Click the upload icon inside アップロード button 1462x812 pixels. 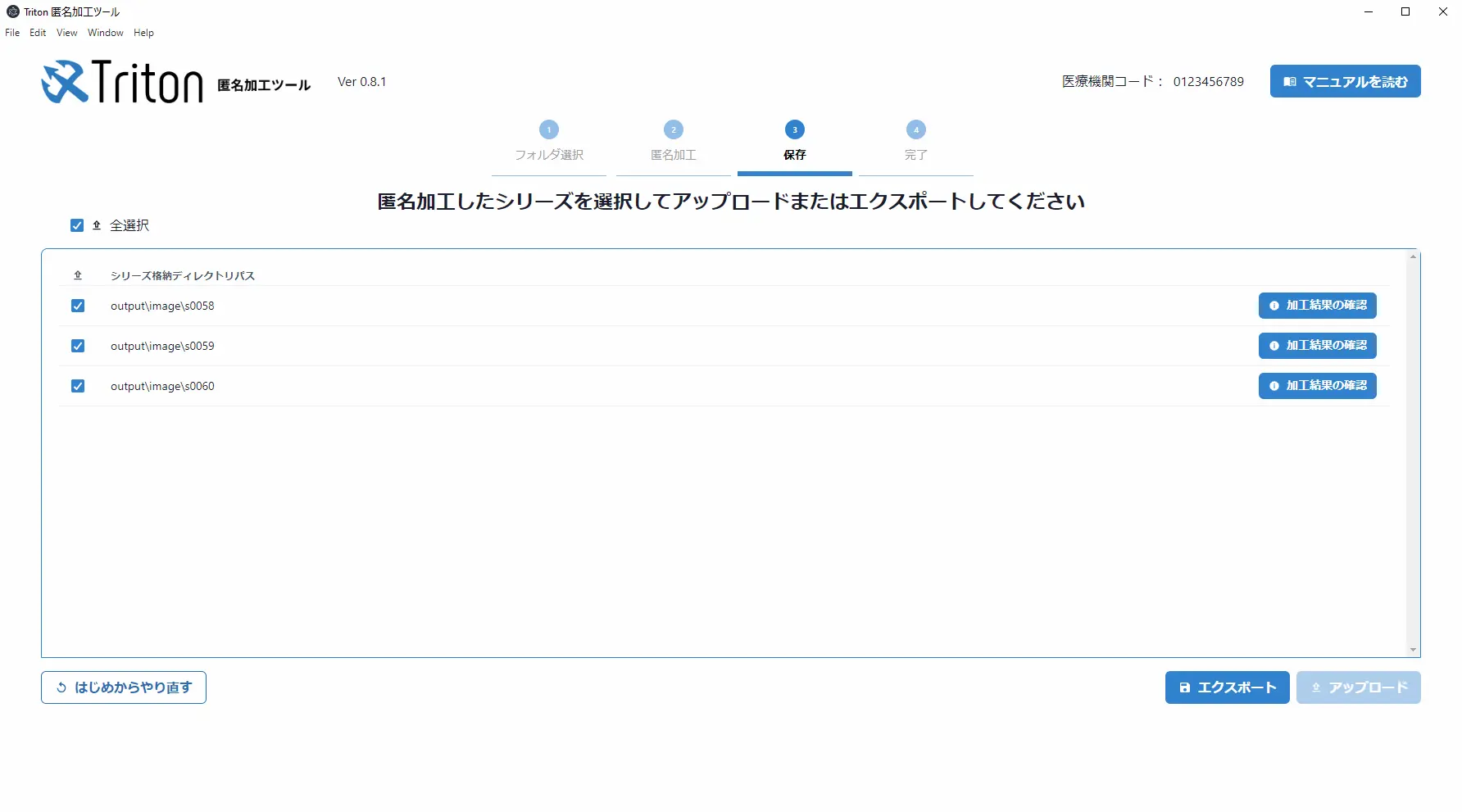[x=1317, y=687]
